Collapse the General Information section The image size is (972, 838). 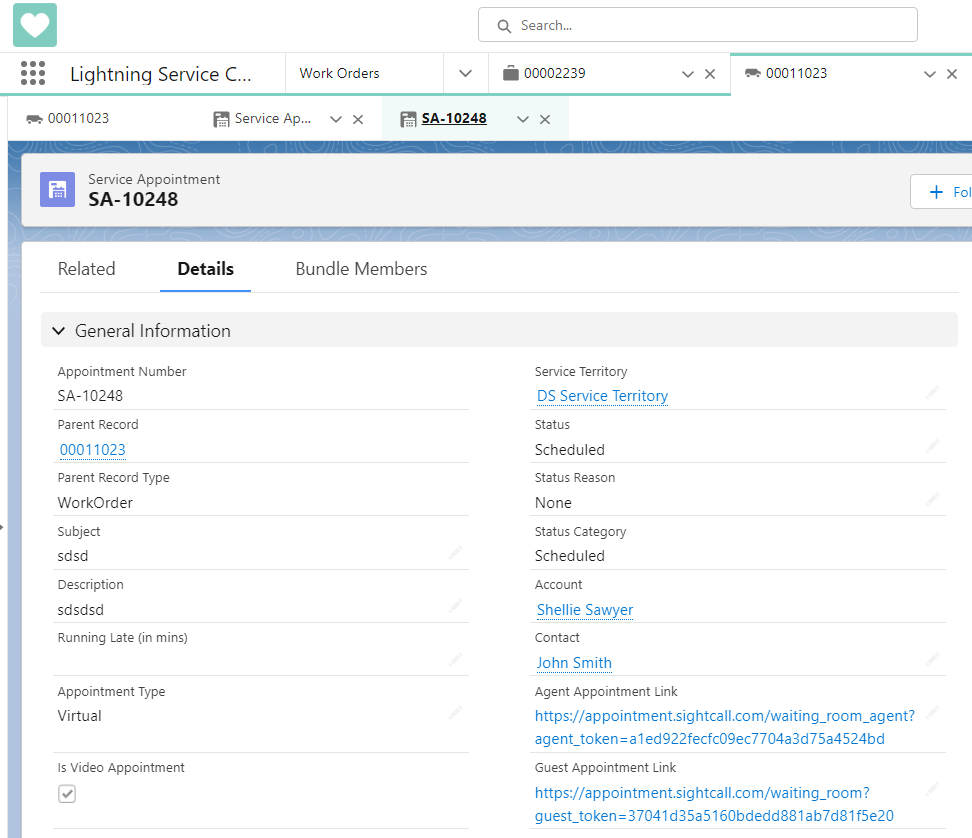tap(59, 331)
